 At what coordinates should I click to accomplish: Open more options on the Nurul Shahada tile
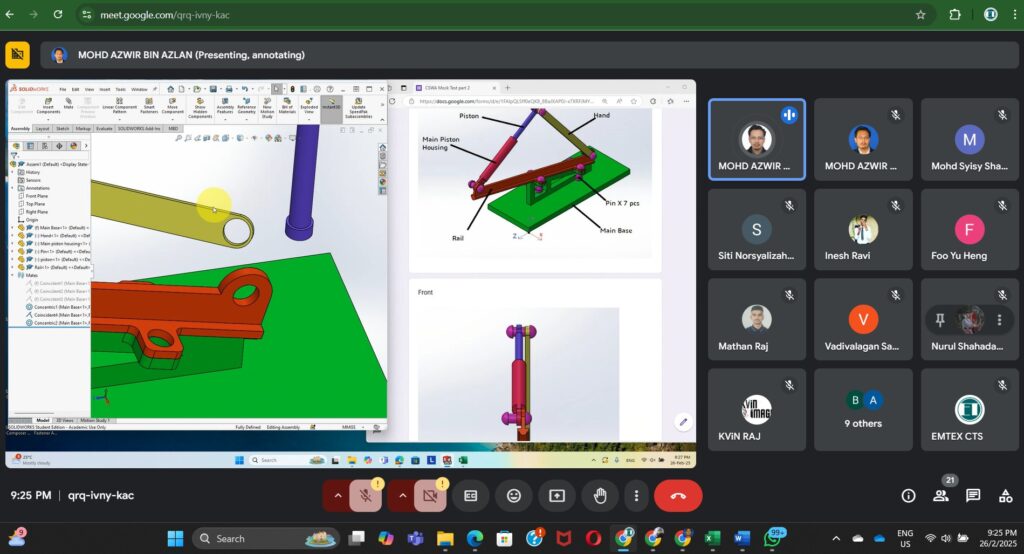click(x=999, y=320)
